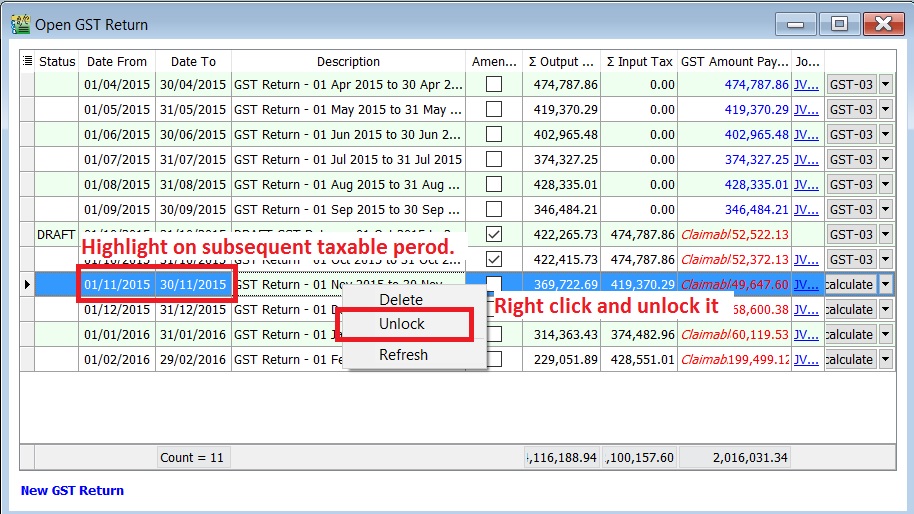
Task: Click the current row indicator arrow
Action: [x=27, y=285]
